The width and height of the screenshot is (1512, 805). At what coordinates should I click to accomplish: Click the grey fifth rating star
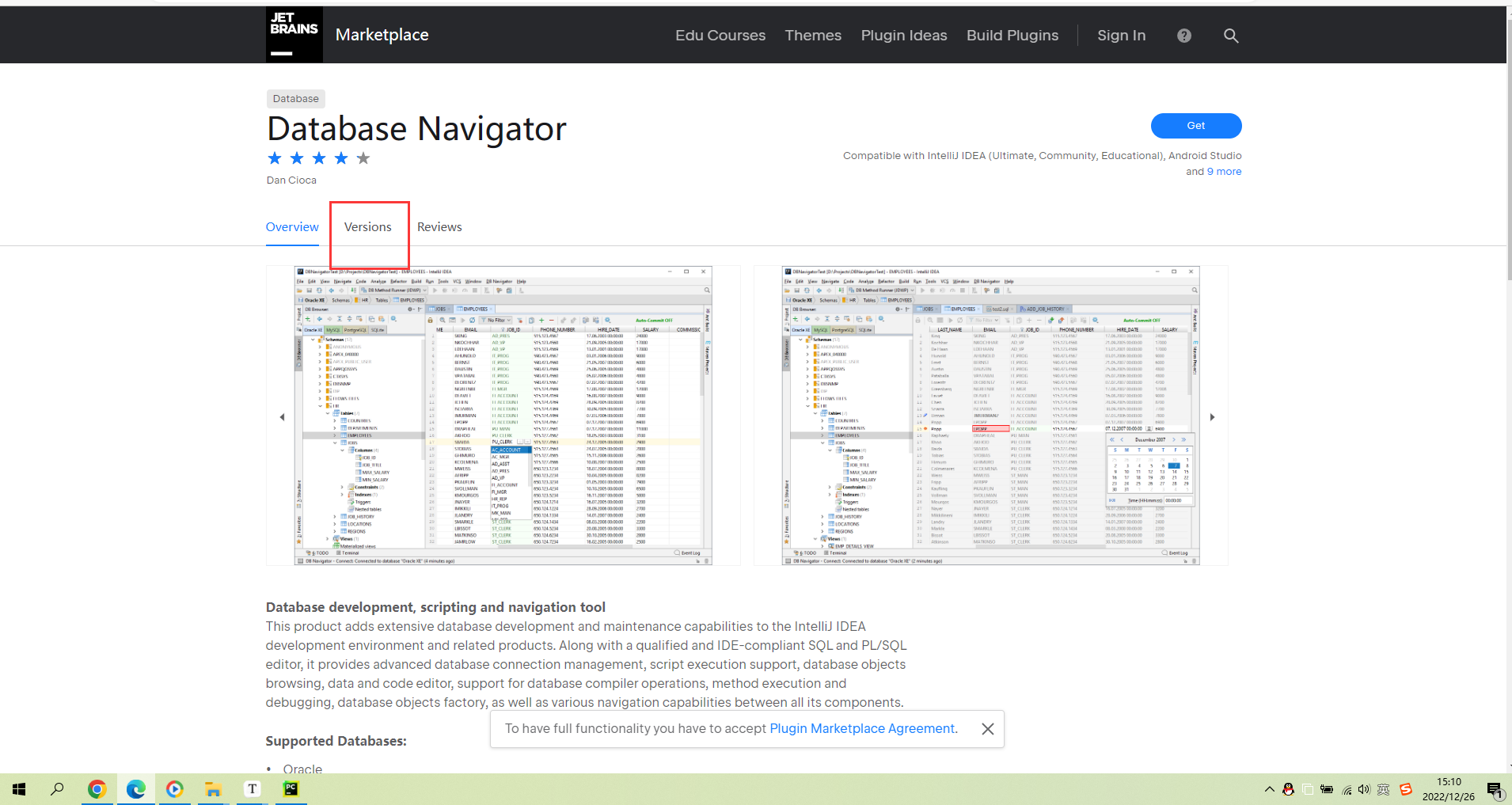click(x=363, y=158)
